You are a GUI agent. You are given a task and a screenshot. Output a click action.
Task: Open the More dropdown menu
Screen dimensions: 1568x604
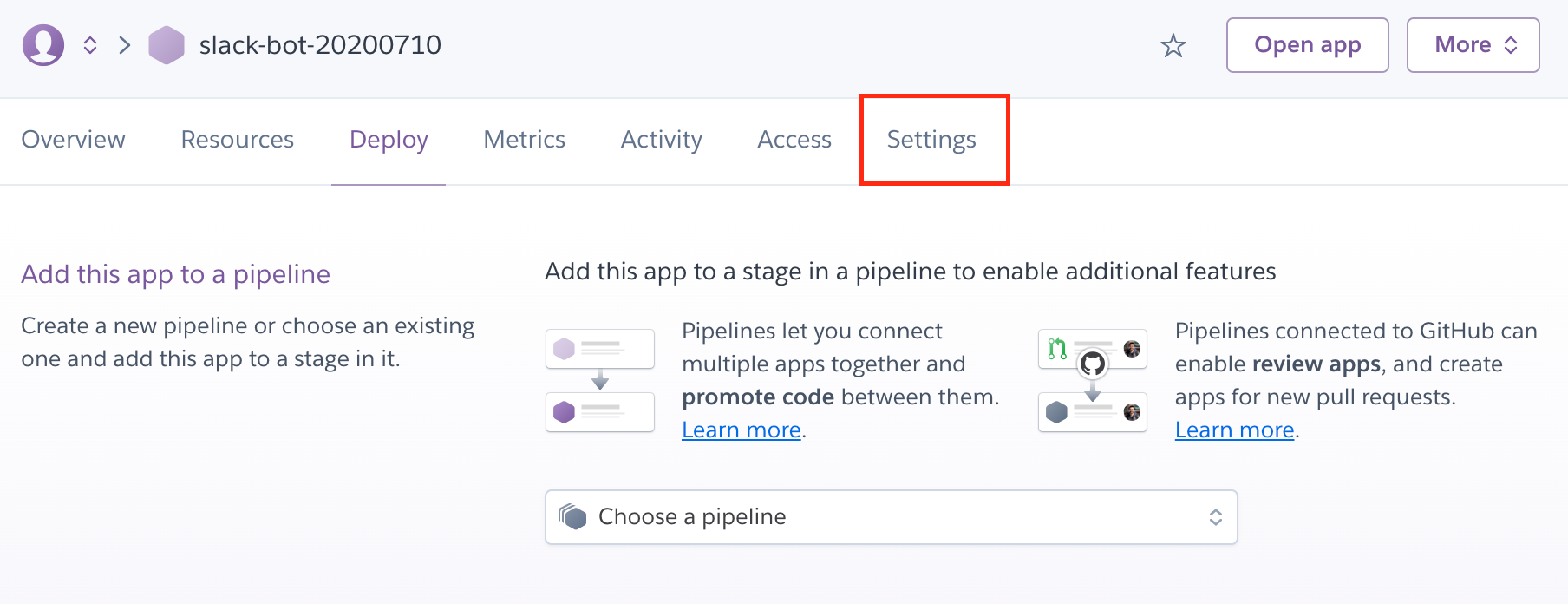coord(1473,45)
